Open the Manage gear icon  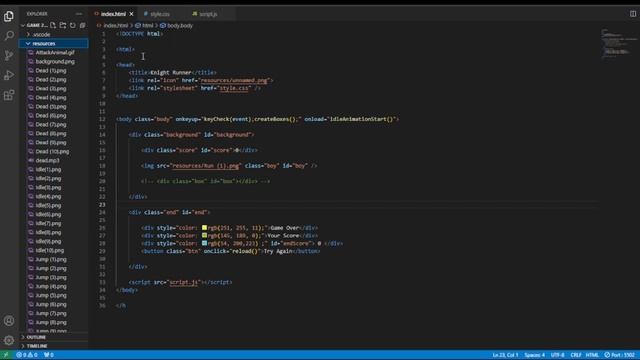(x=9, y=340)
